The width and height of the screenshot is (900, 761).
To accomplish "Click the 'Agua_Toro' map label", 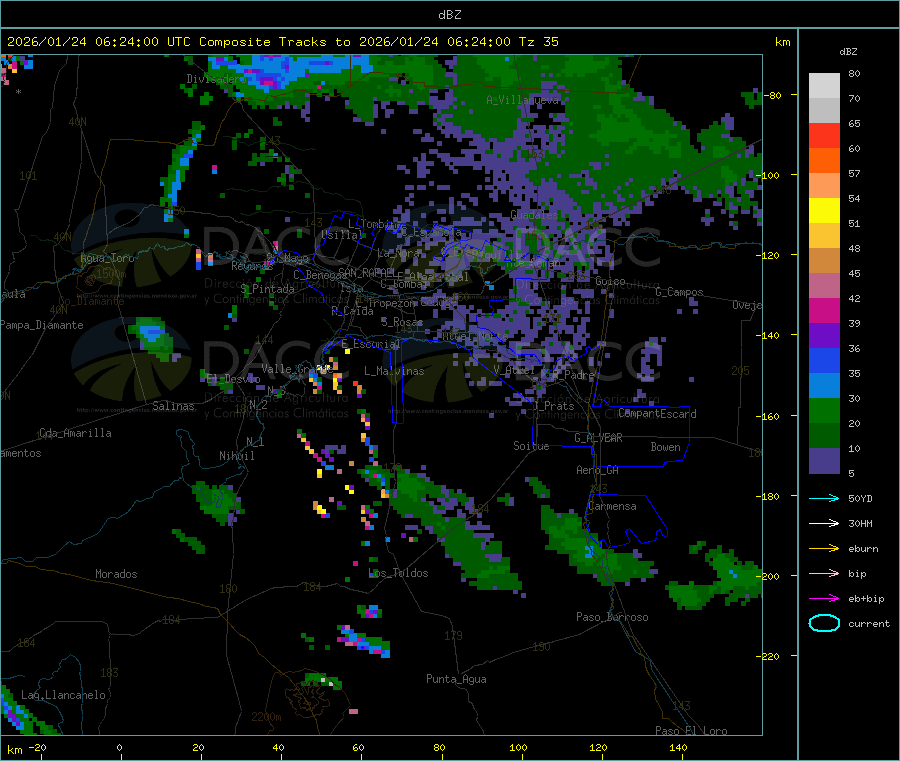I will (107, 258).
